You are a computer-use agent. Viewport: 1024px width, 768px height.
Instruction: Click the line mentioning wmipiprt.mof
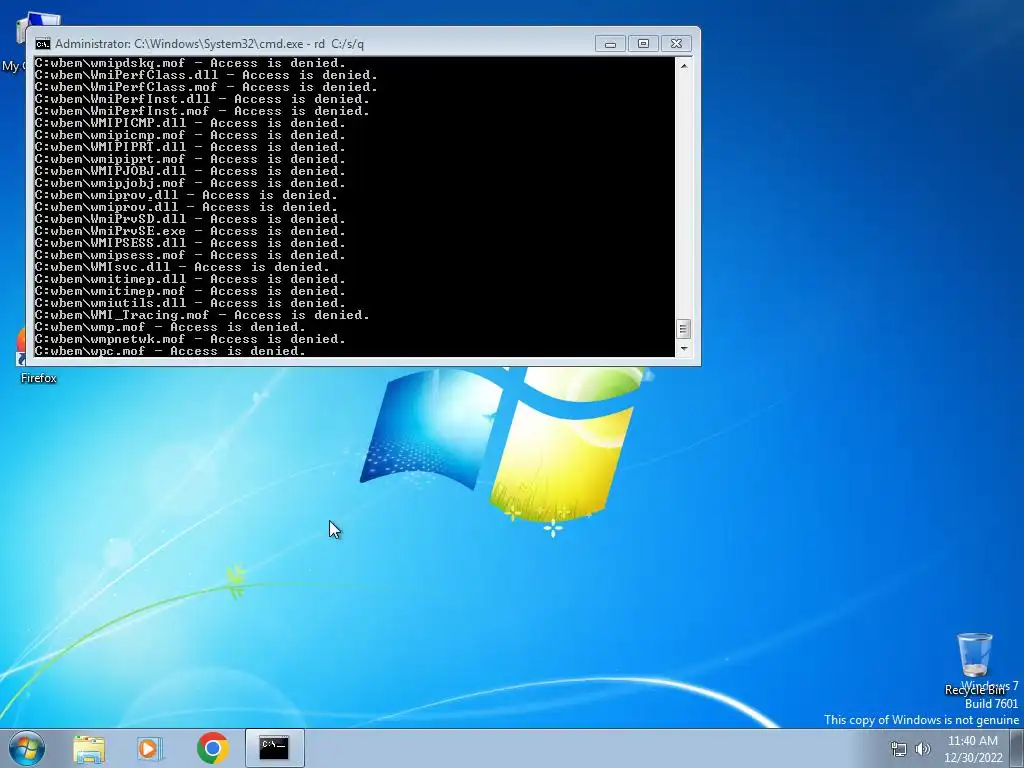[190, 159]
